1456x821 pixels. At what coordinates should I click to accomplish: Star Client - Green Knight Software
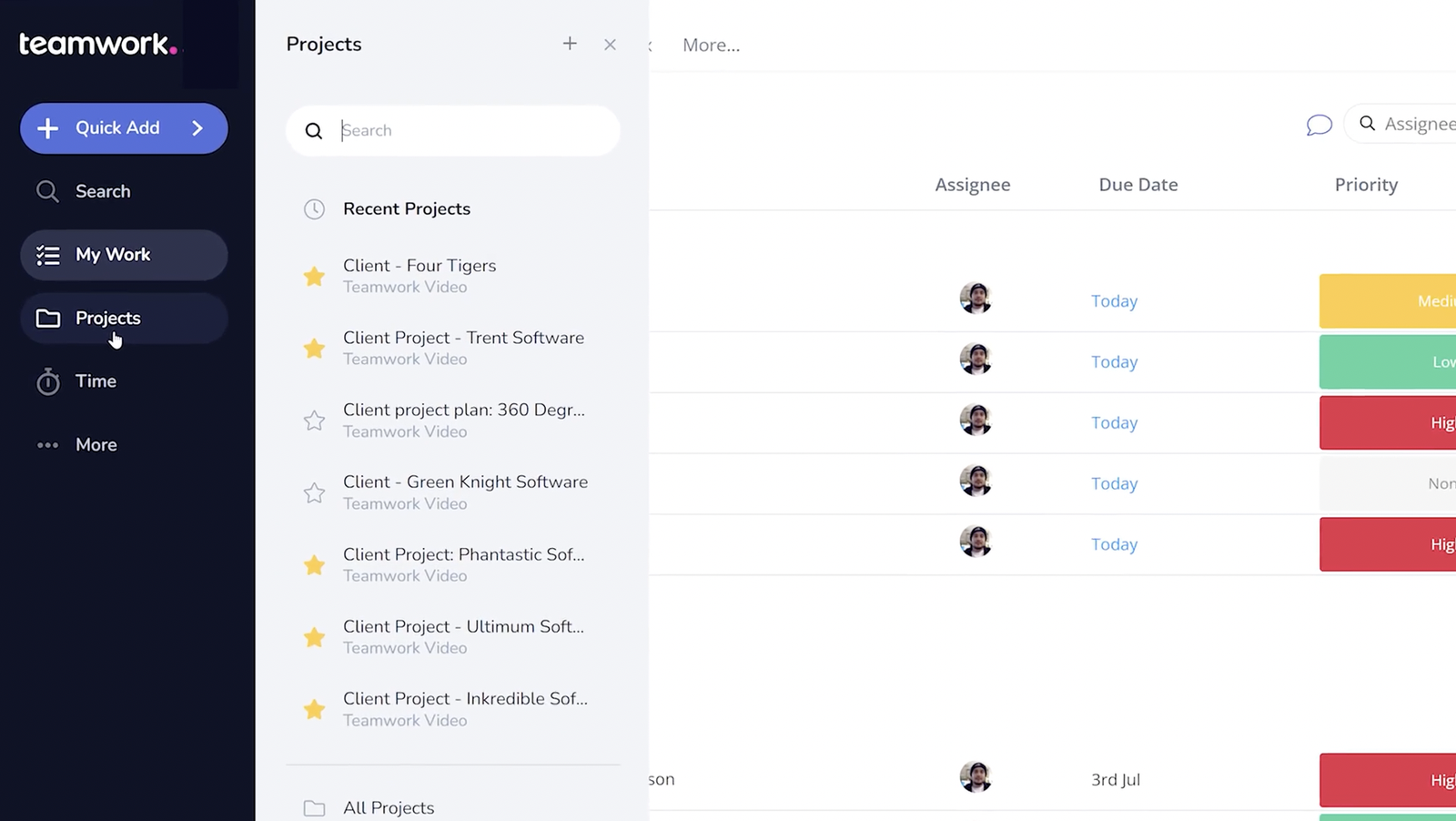click(x=314, y=492)
